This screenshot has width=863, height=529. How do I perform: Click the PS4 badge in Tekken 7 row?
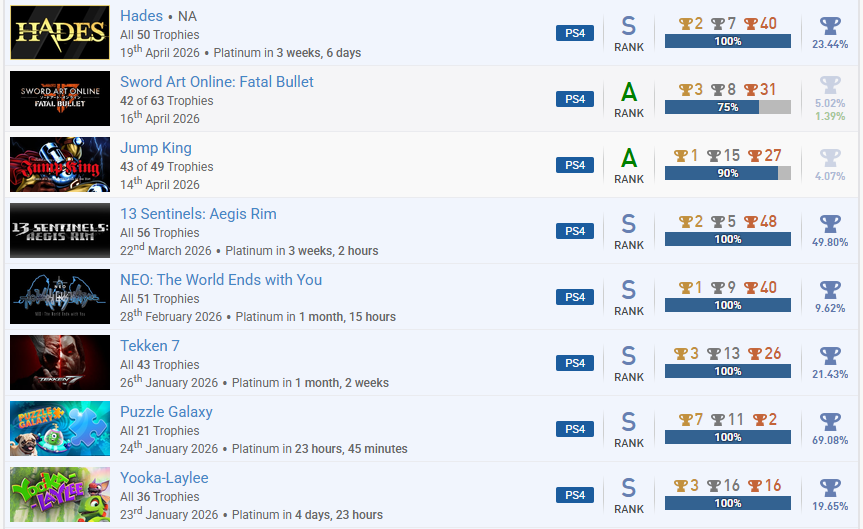[575, 363]
